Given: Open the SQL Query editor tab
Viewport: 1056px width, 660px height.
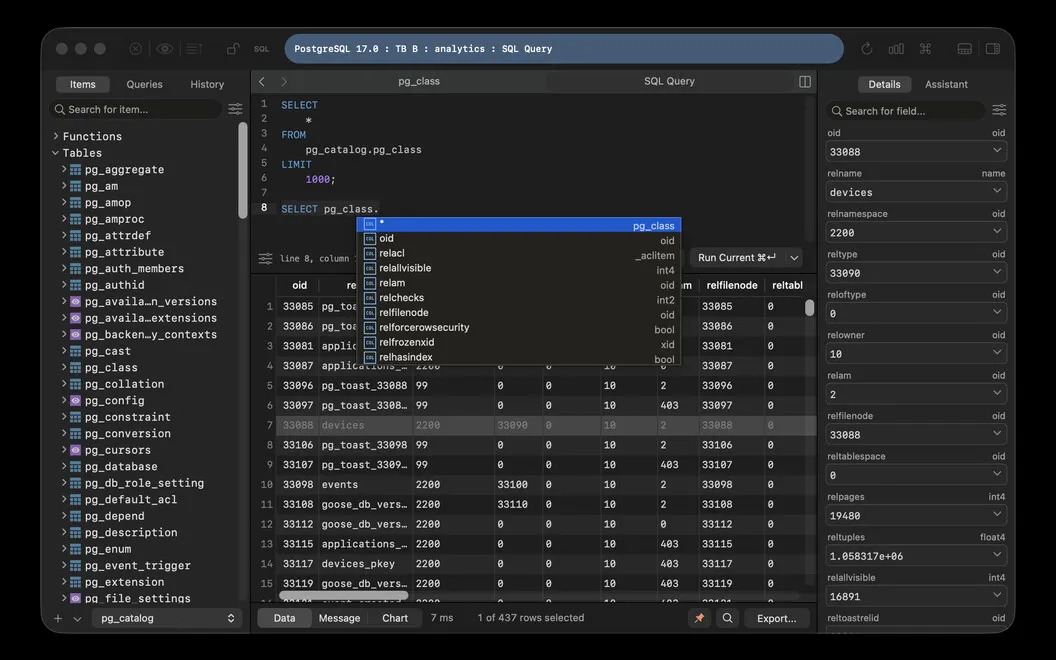Looking at the screenshot, I should coord(669,81).
